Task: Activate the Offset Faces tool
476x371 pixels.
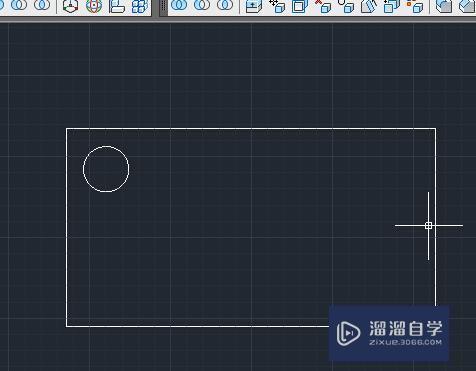Action: [300, 6]
